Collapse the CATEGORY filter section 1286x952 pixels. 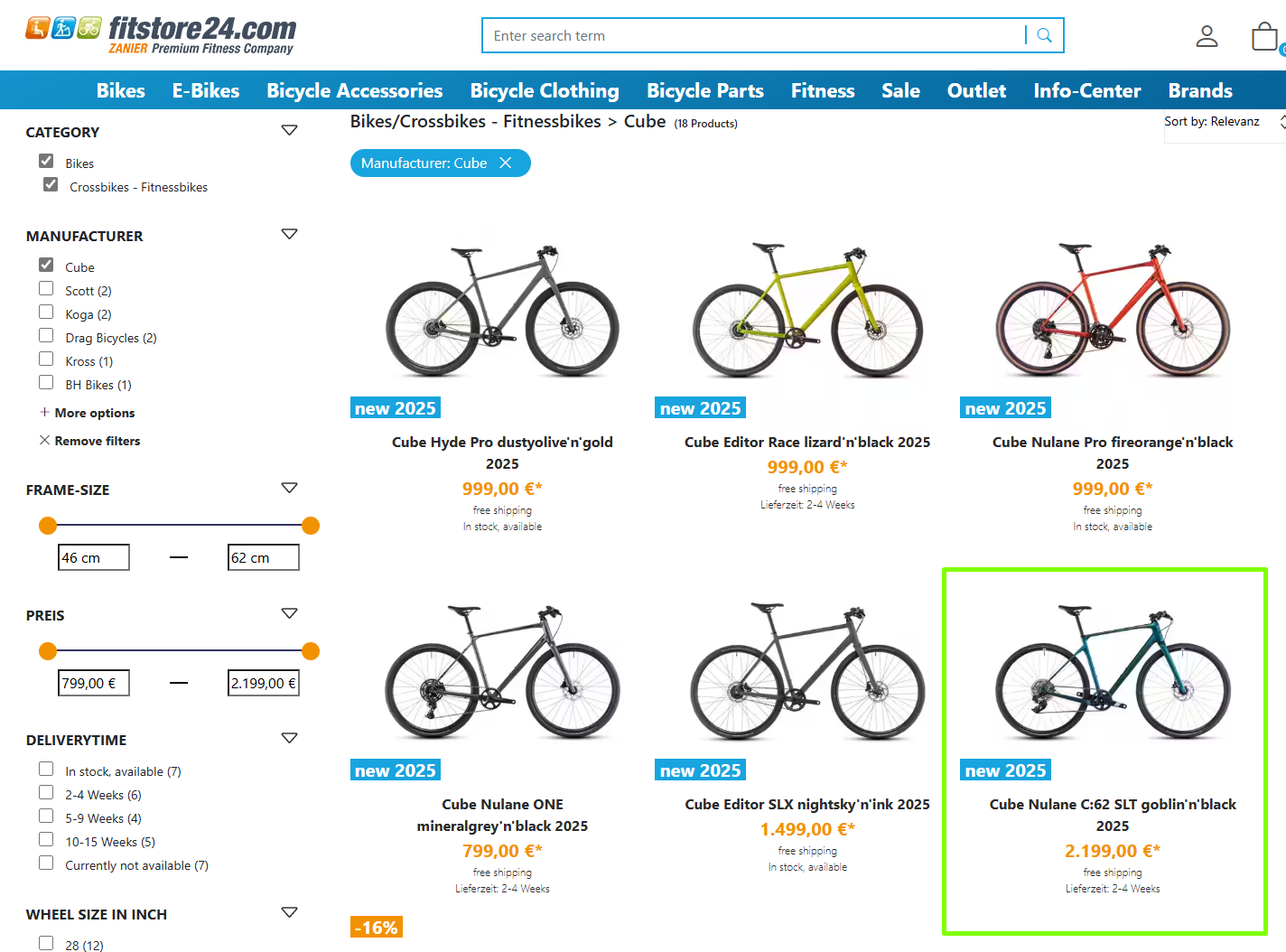point(289,130)
